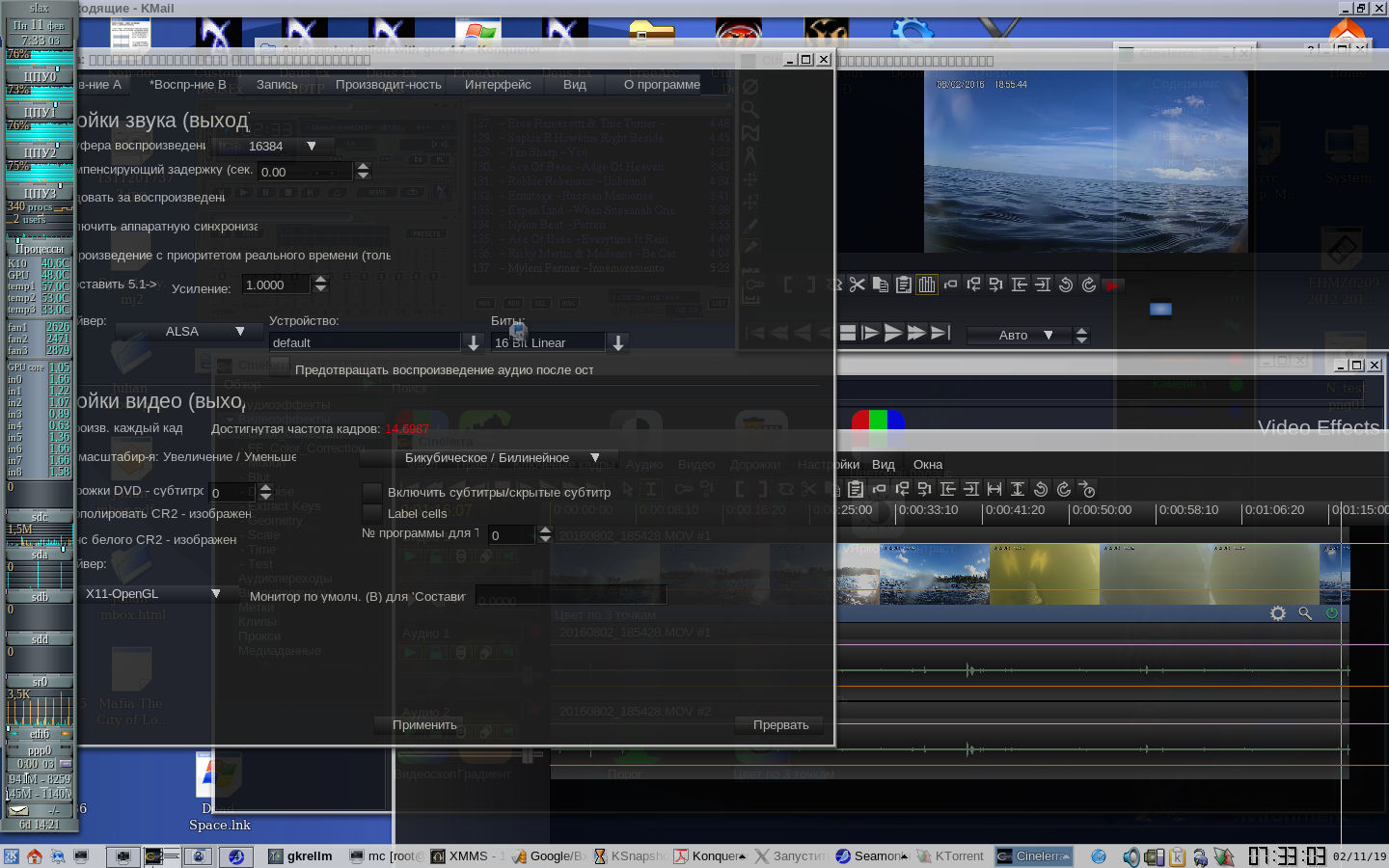Click the effect settings gear icon on video track
The width and height of the screenshot is (1389, 868).
pyautogui.click(x=1278, y=613)
